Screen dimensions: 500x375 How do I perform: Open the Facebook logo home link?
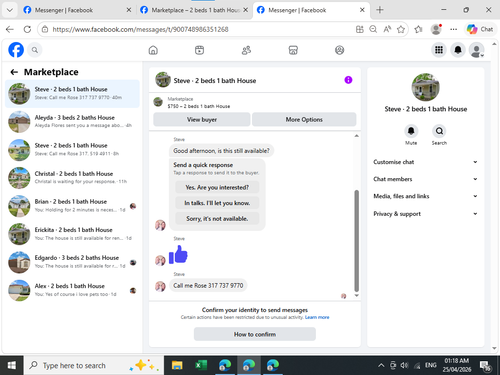point(16,50)
